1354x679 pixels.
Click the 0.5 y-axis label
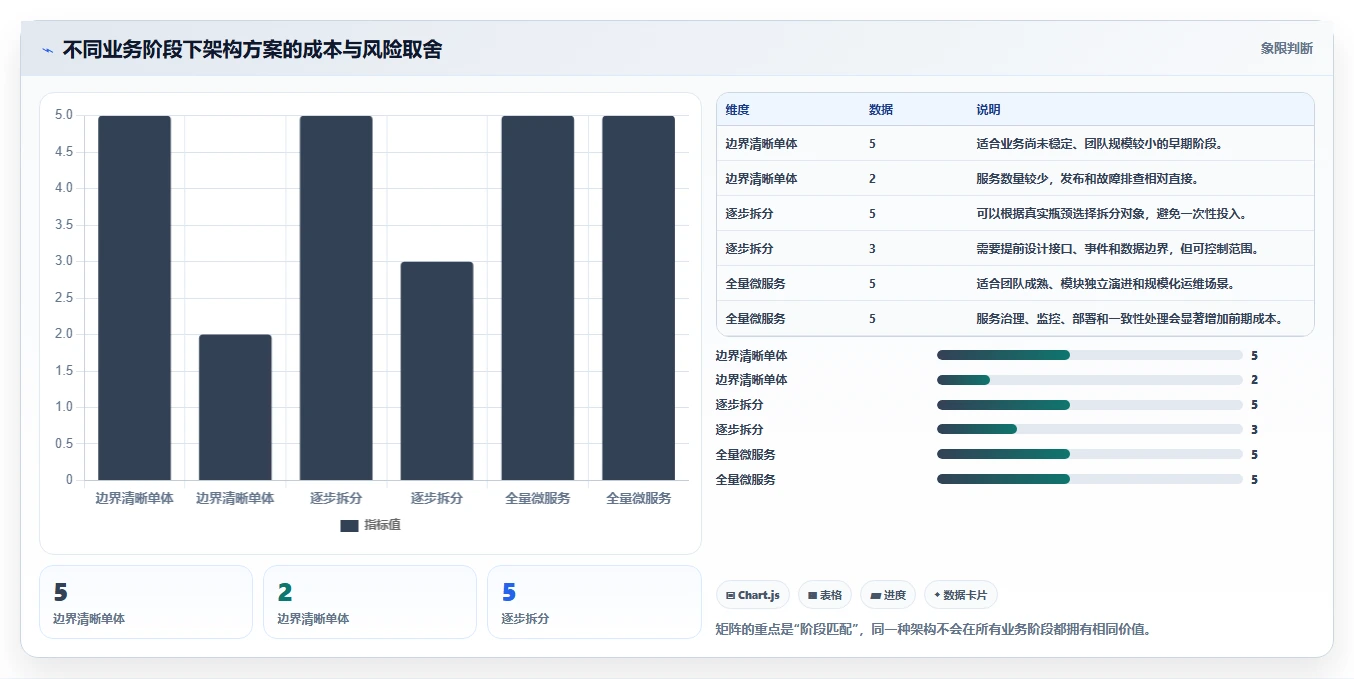click(63, 444)
